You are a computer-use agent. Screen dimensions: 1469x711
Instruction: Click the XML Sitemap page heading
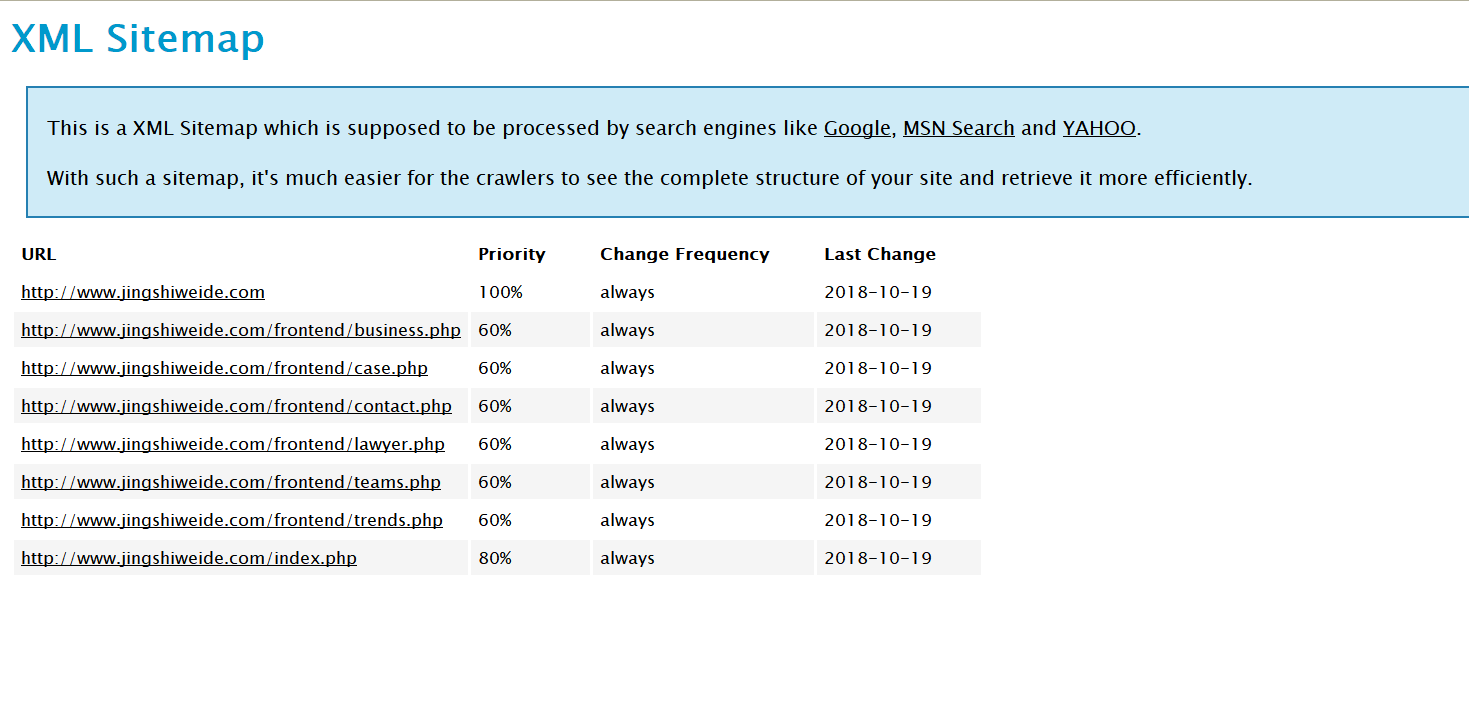(138, 39)
